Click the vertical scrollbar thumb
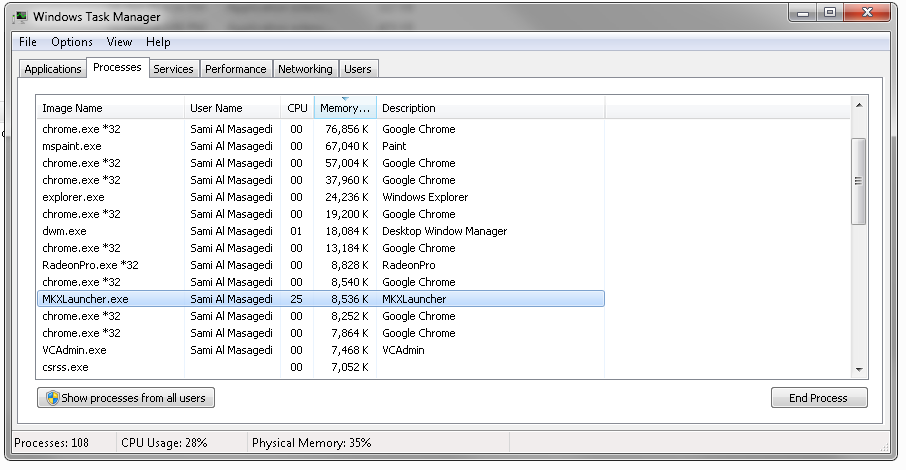This screenshot has height=470, width=906. (859, 181)
